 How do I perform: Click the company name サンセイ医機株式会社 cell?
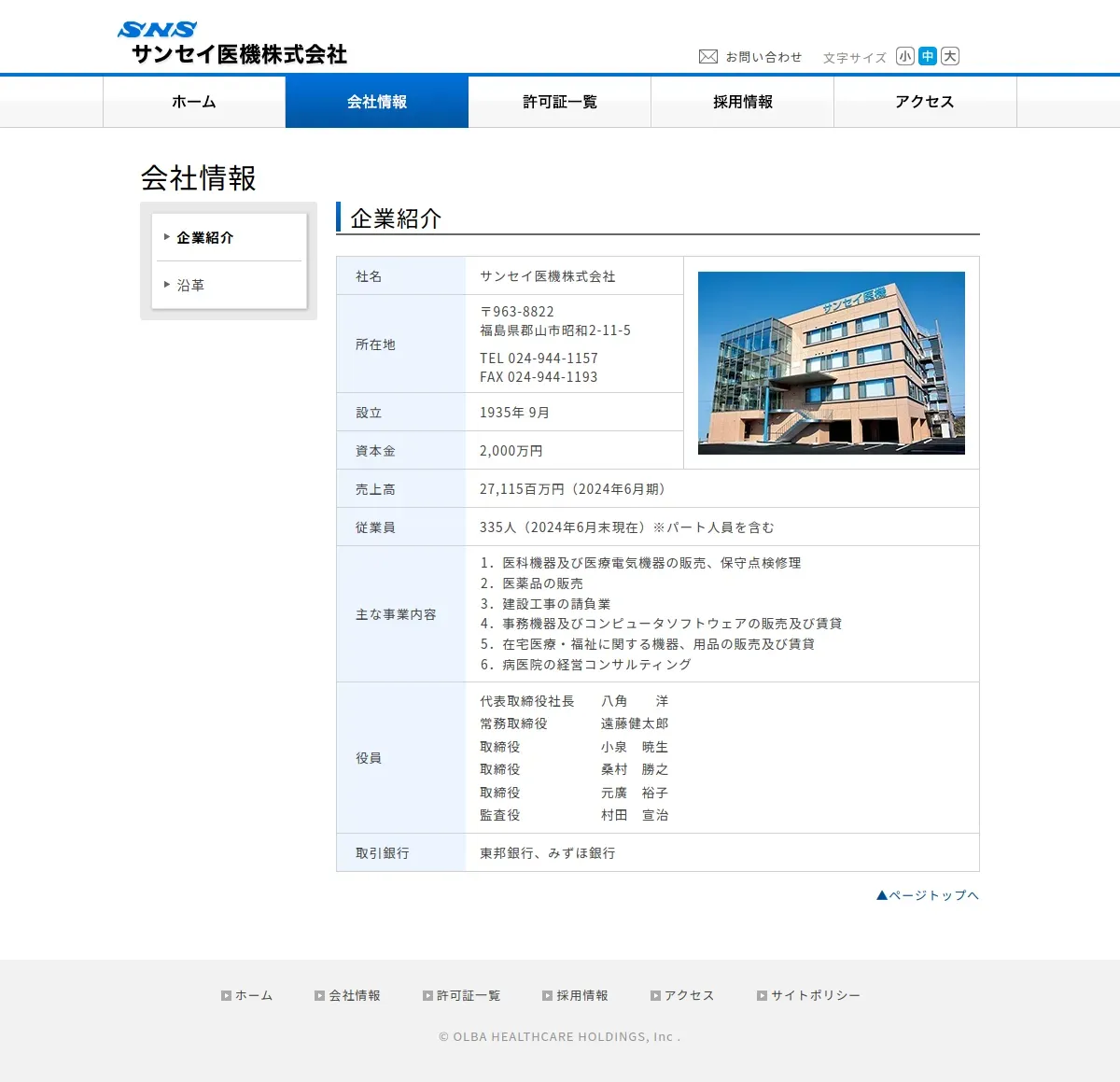[548, 276]
